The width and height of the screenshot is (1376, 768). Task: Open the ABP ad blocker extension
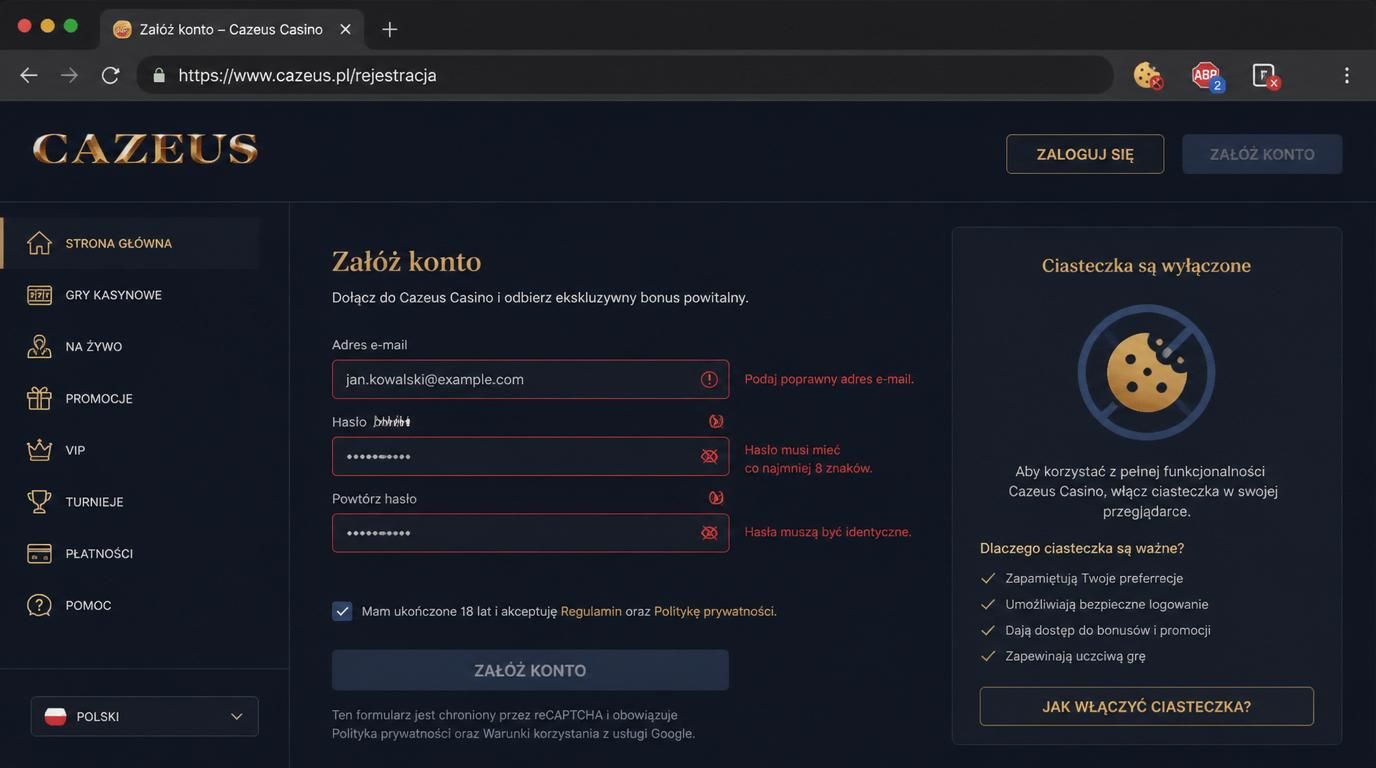click(1207, 75)
